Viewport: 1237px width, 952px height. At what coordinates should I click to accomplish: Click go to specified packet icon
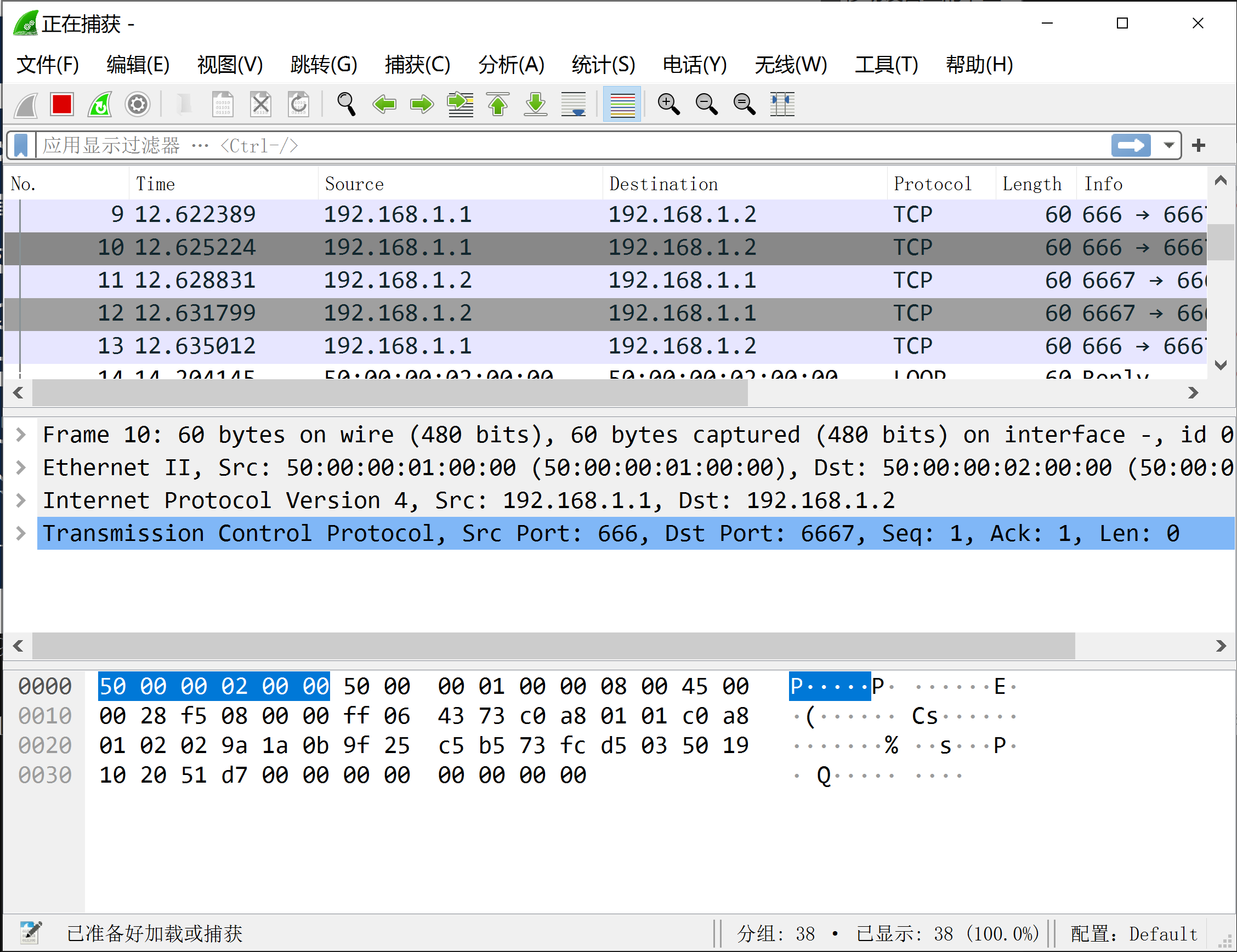[460, 105]
